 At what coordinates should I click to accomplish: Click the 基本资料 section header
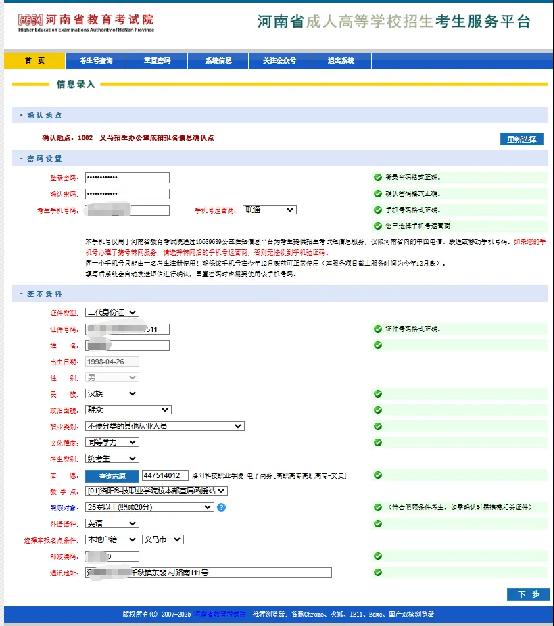pyautogui.click(x=279, y=294)
